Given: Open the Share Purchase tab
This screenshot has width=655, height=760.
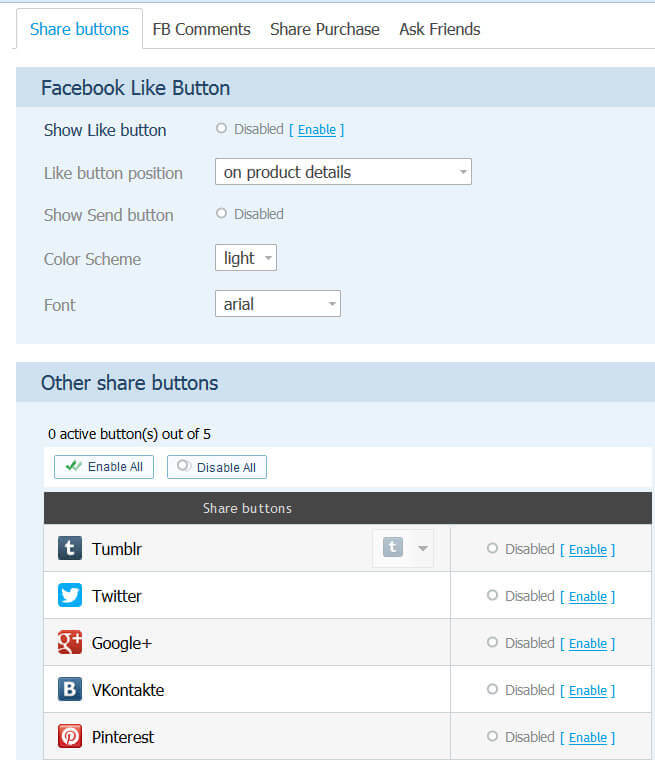Looking at the screenshot, I should pos(325,29).
